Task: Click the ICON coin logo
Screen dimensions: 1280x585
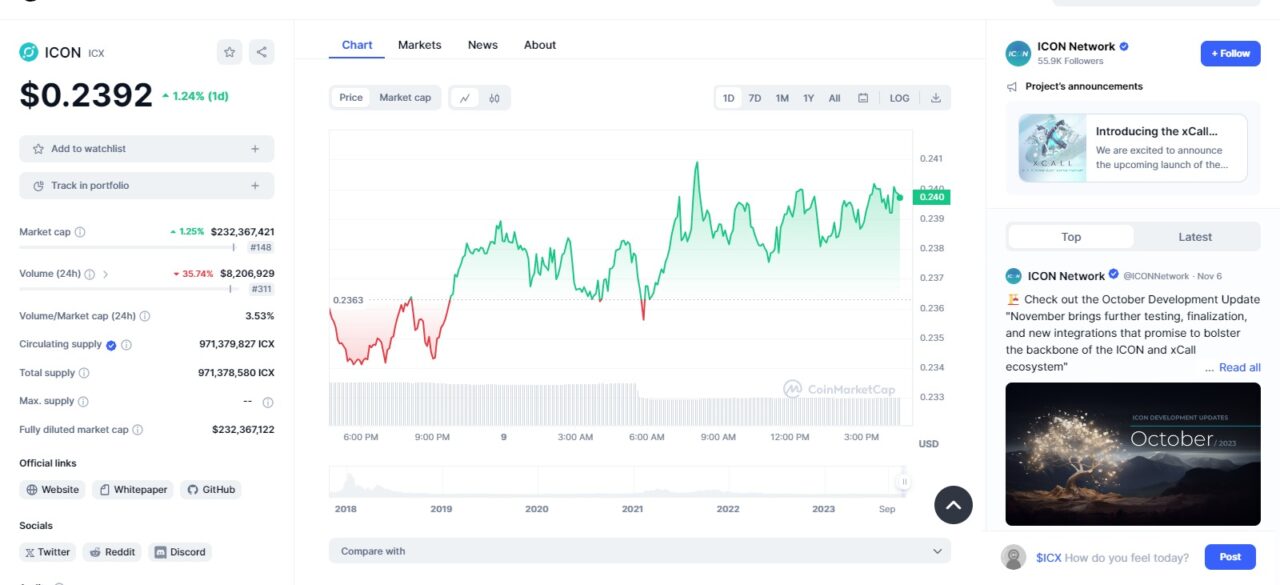Action: click(x=29, y=52)
